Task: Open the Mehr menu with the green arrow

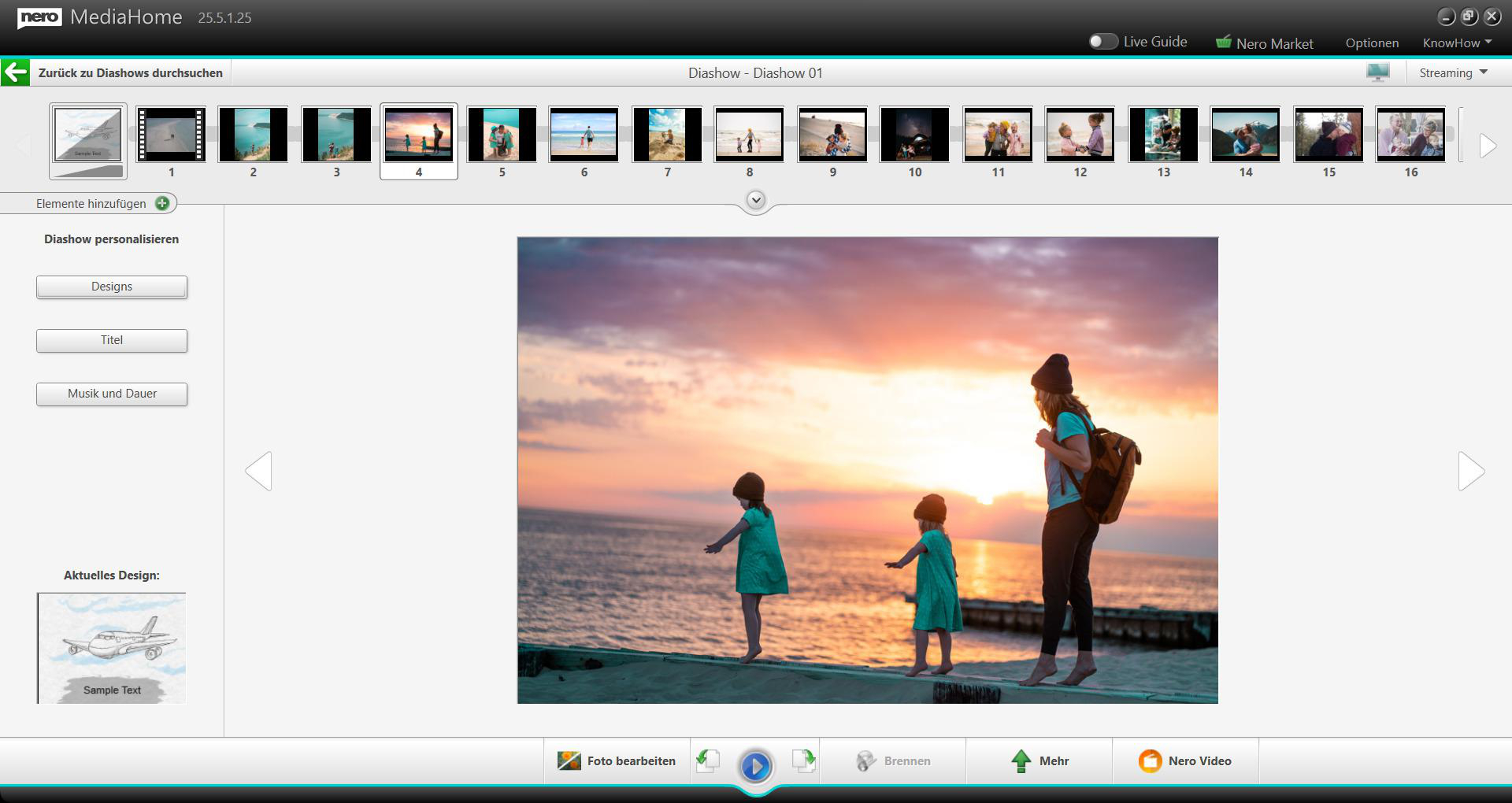Action: [1039, 760]
